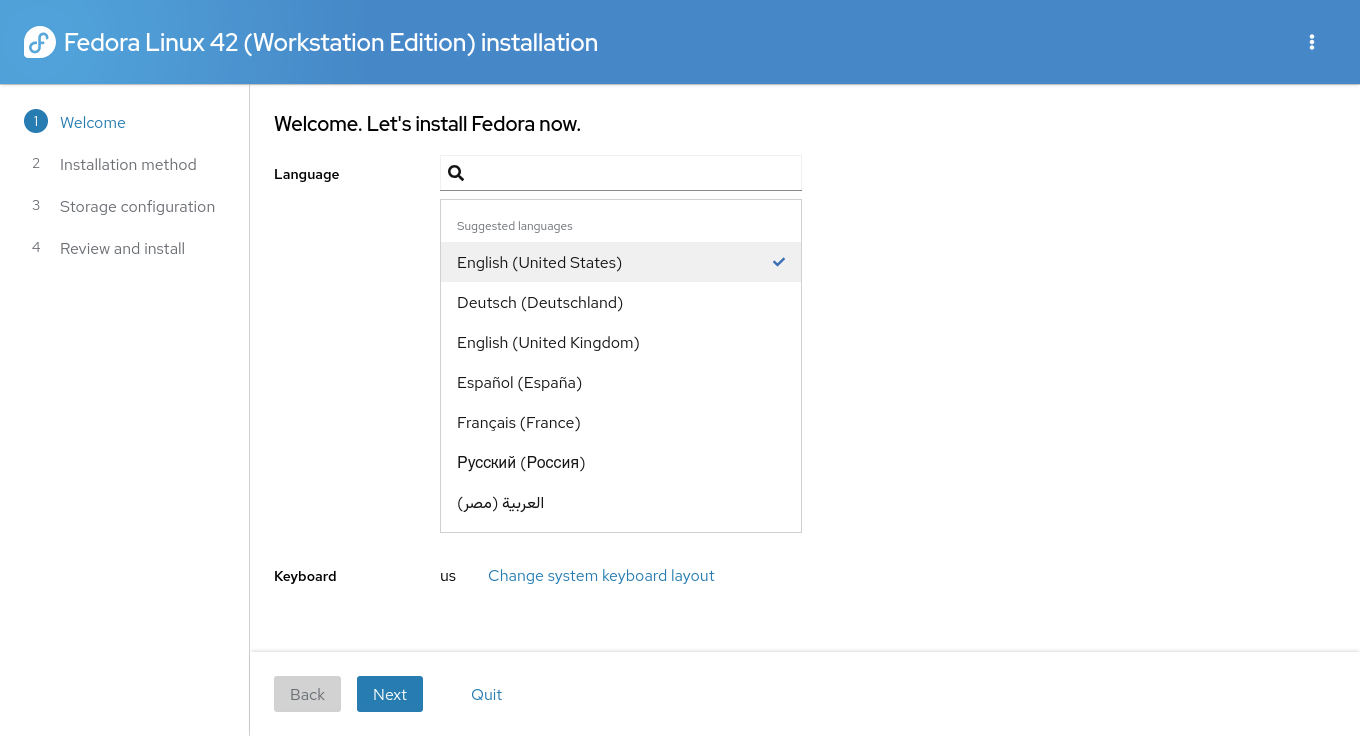Click the checkmark next to English (United States)

point(779,262)
